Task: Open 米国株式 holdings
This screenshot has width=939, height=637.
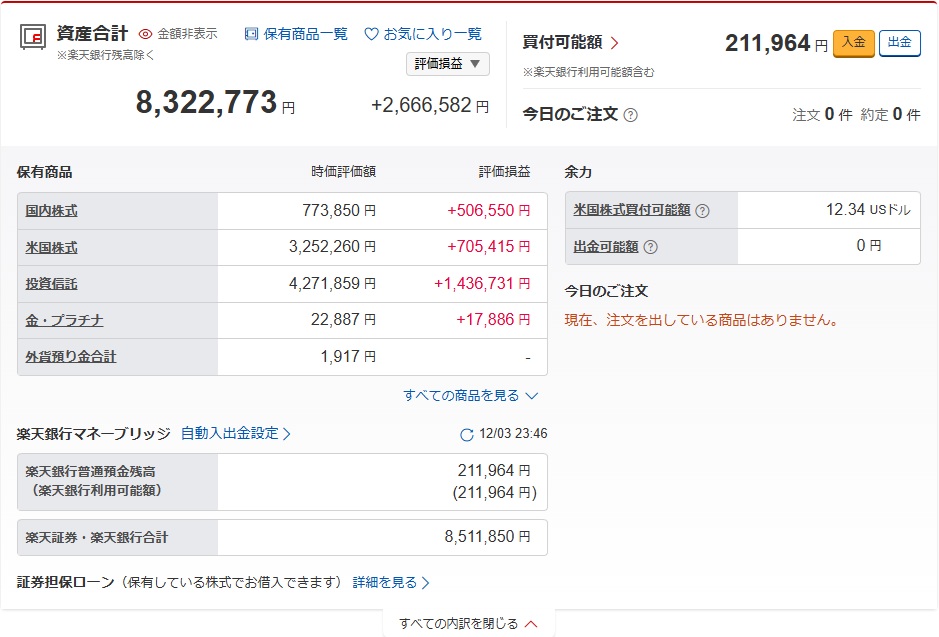Action: point(51,248)
